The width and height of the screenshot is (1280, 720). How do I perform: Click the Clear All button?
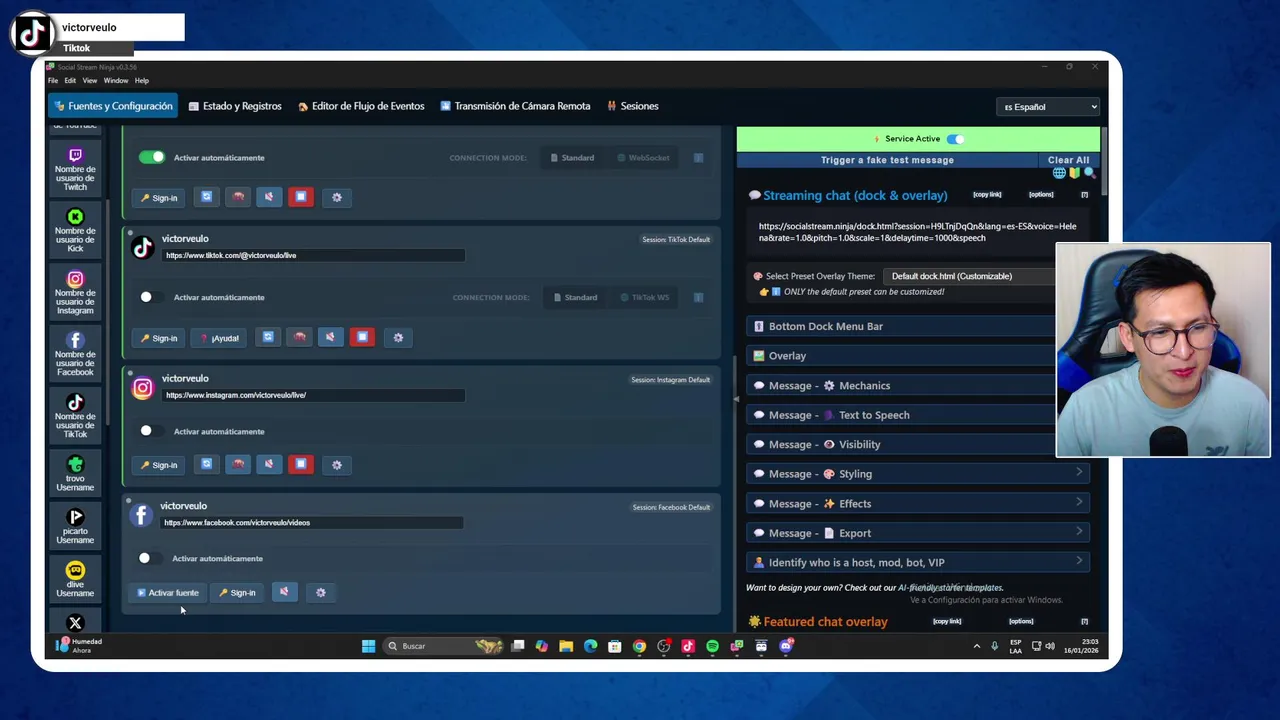(x=1068, y=160)
